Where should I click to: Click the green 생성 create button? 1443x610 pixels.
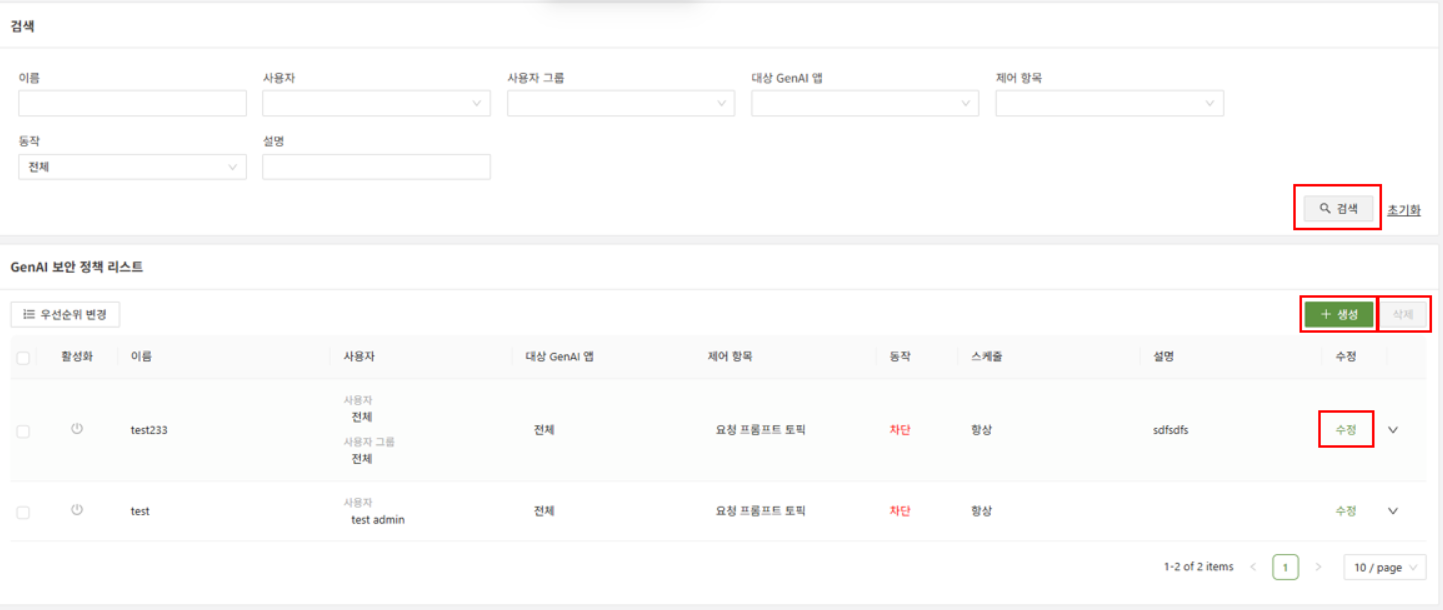tap(1338, 314)
